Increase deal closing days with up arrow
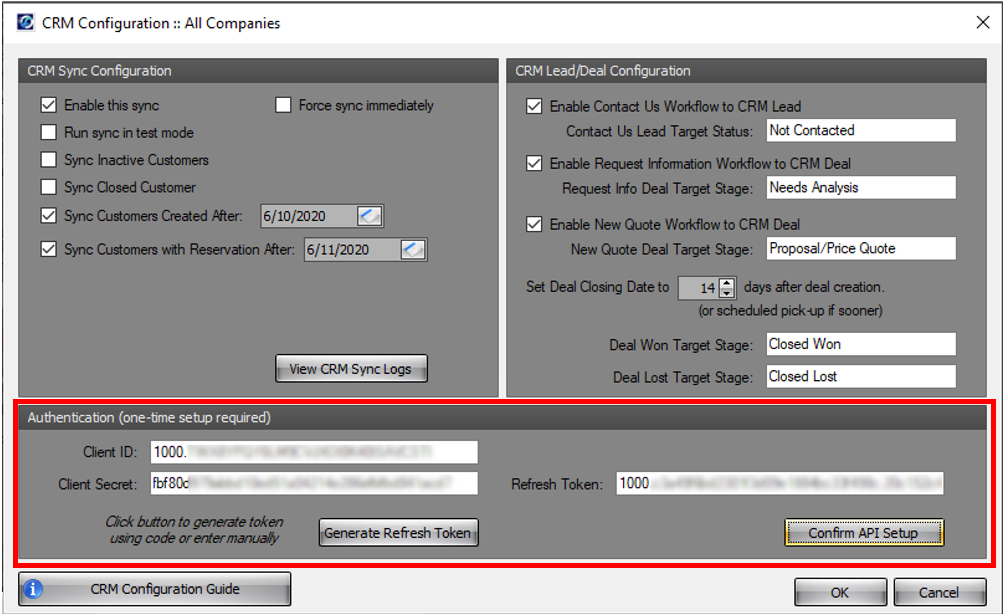Image resolution: width=1004 pixels, height=614 pixels. pos(727,283)
